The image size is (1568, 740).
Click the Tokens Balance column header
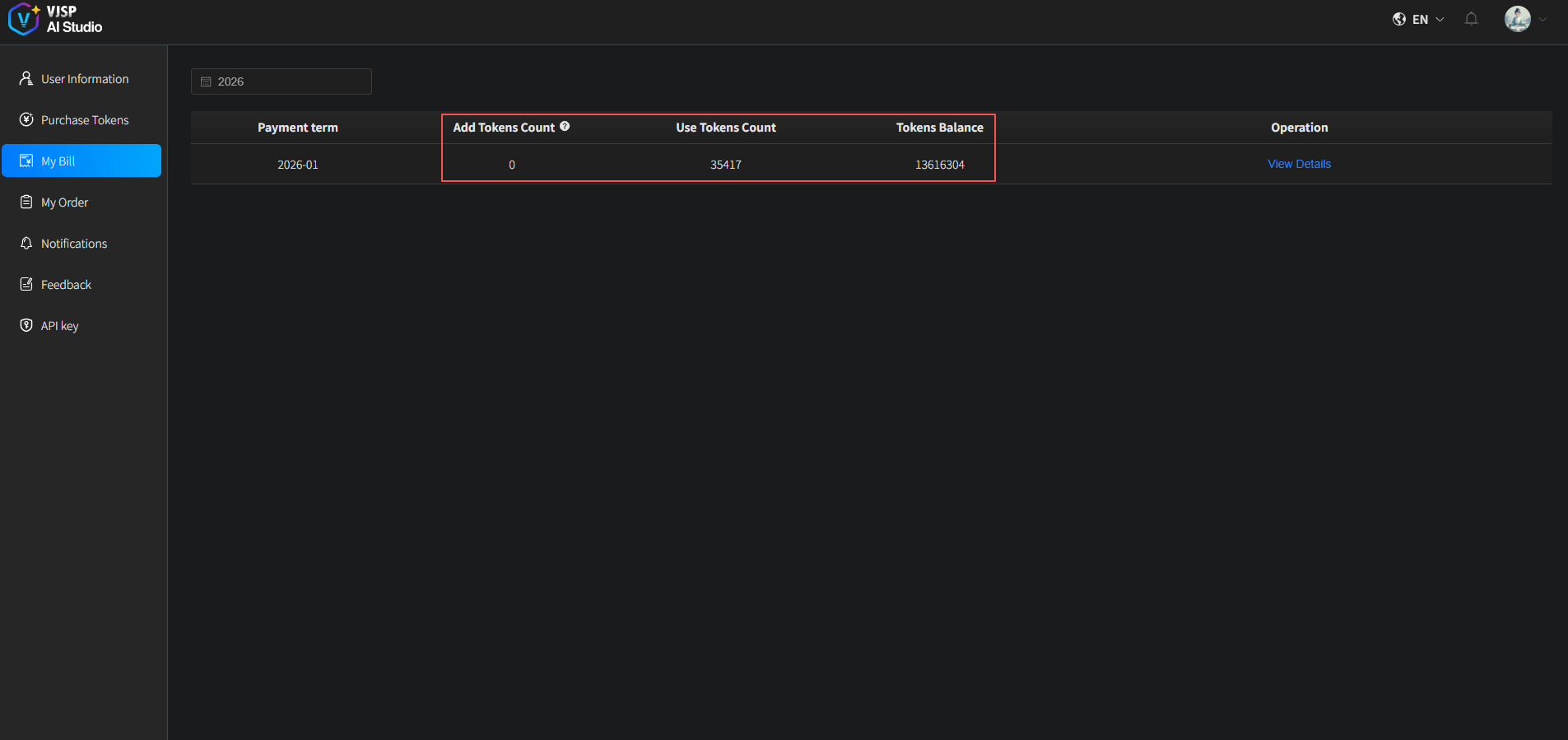939,128
